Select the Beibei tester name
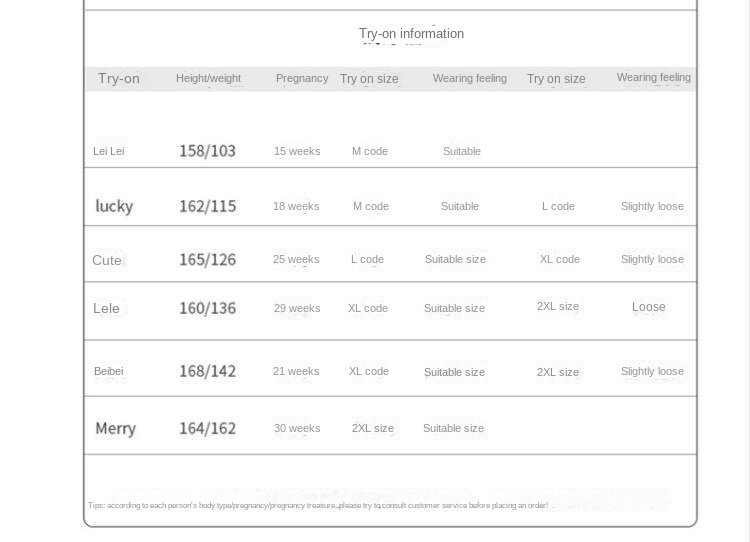750x542 pixels. 108,371
